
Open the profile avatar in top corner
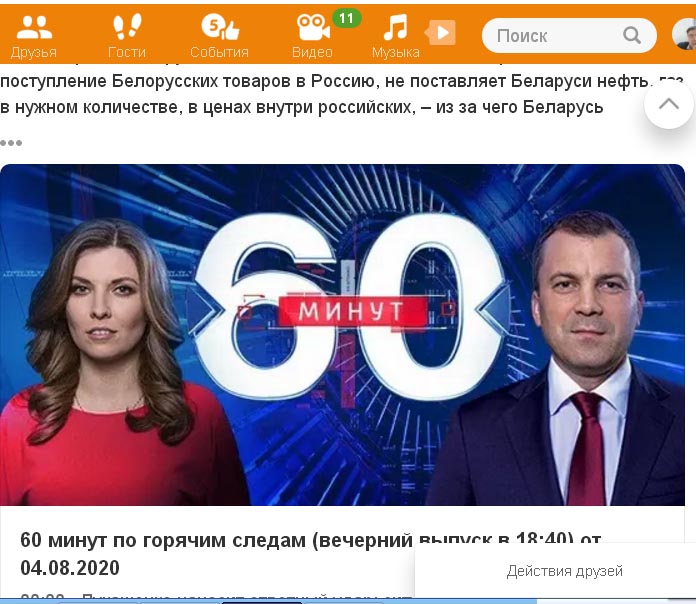pyautogui.click(x=684, y=34)
